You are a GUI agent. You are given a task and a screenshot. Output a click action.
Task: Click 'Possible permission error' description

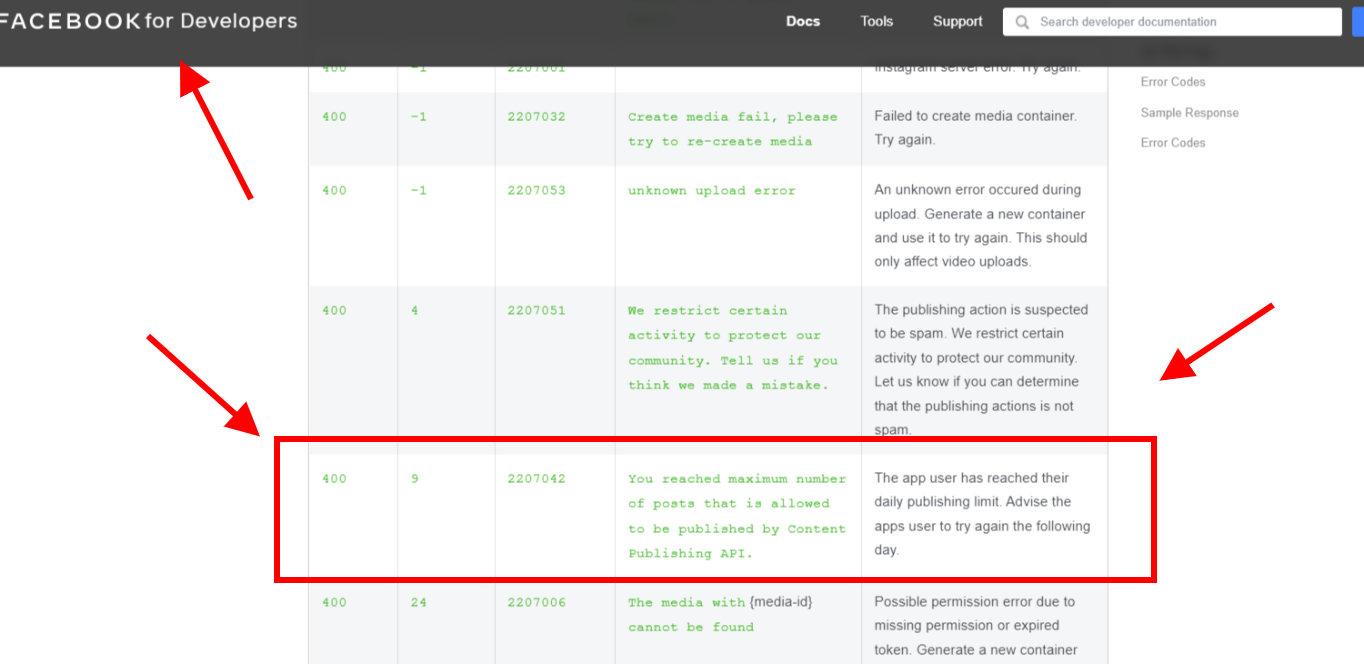pos(975,626)
